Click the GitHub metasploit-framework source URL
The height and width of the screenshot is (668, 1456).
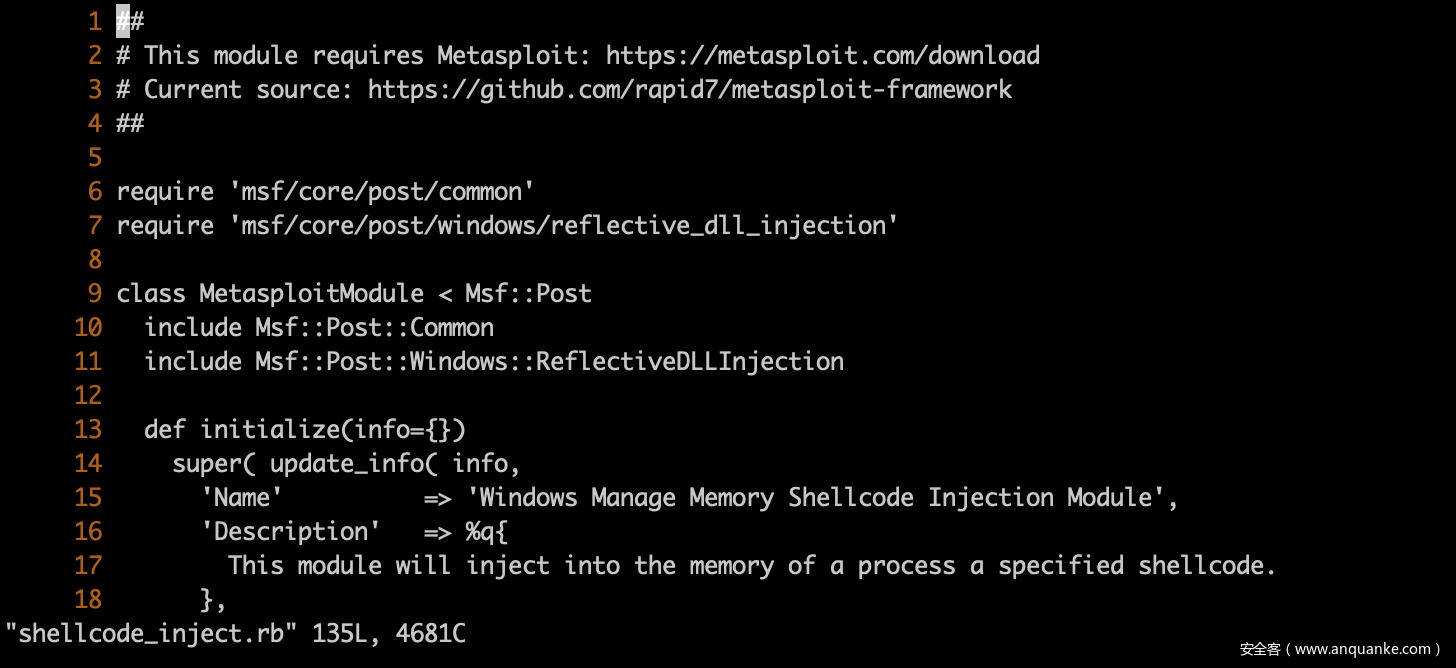click(690, 89)
